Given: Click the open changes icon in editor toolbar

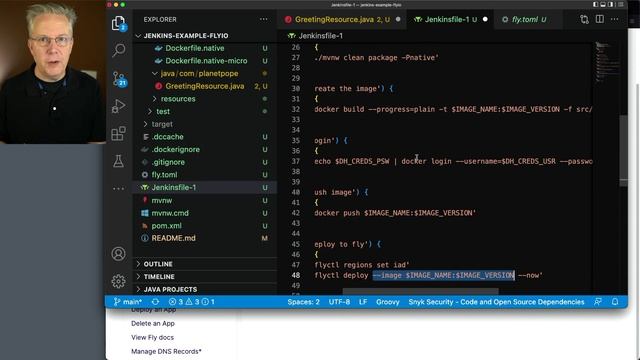Looking at the screenshot, I should coord(584,19).
